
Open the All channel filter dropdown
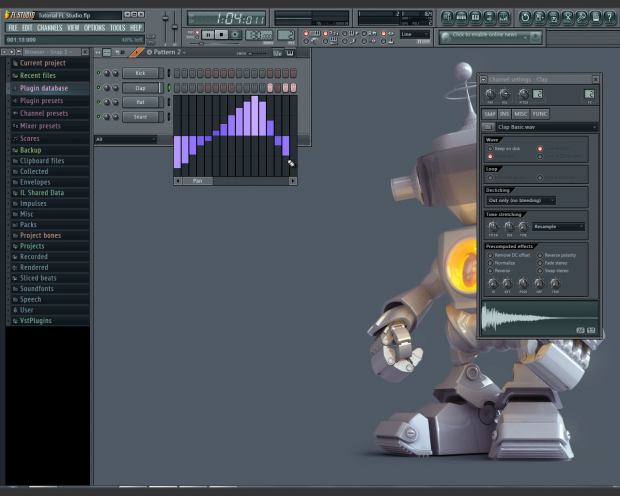(x=125, y=139)
